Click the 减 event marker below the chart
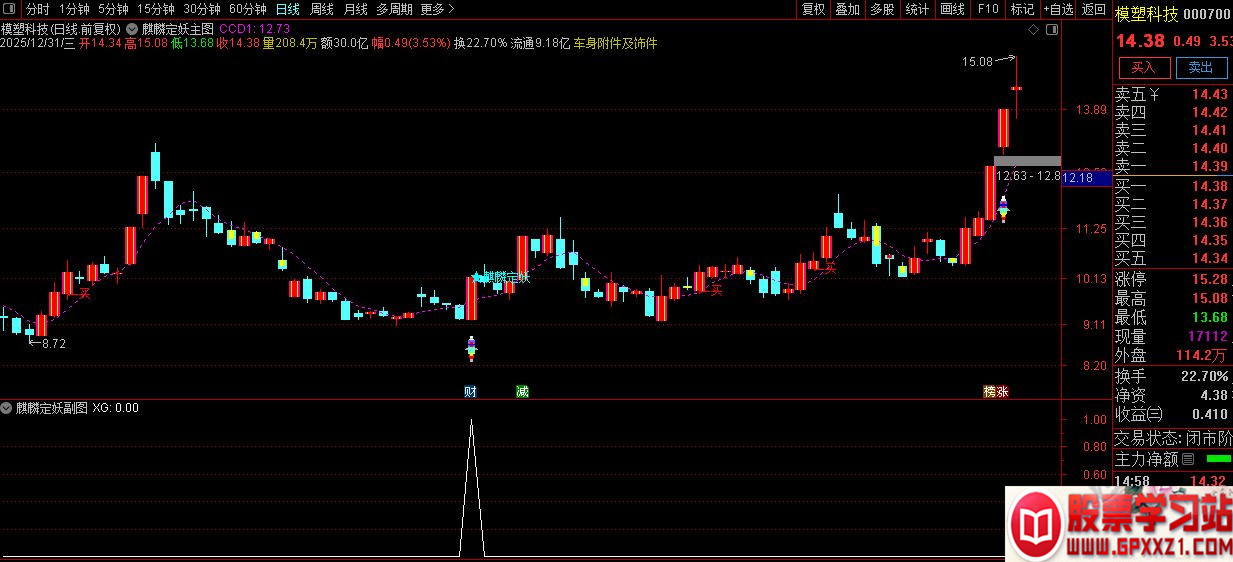The width and height of the screenshot is (1233, 562). (522, 392)
